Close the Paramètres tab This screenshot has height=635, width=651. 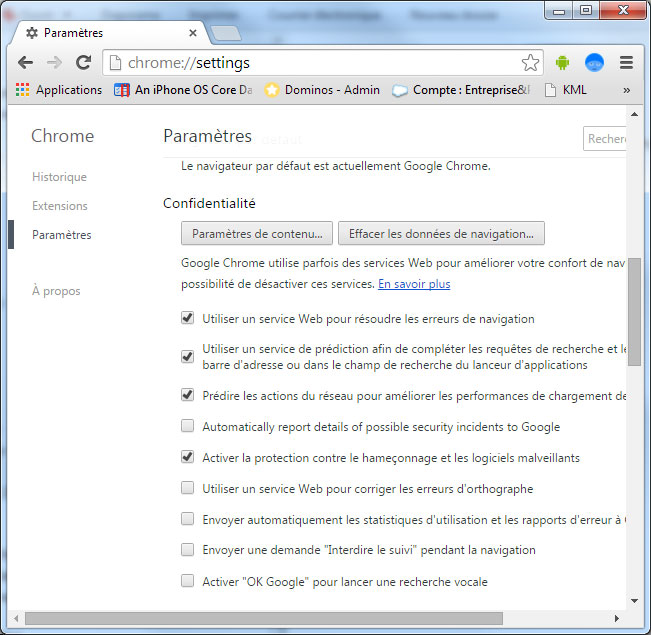tap(193, 33)
